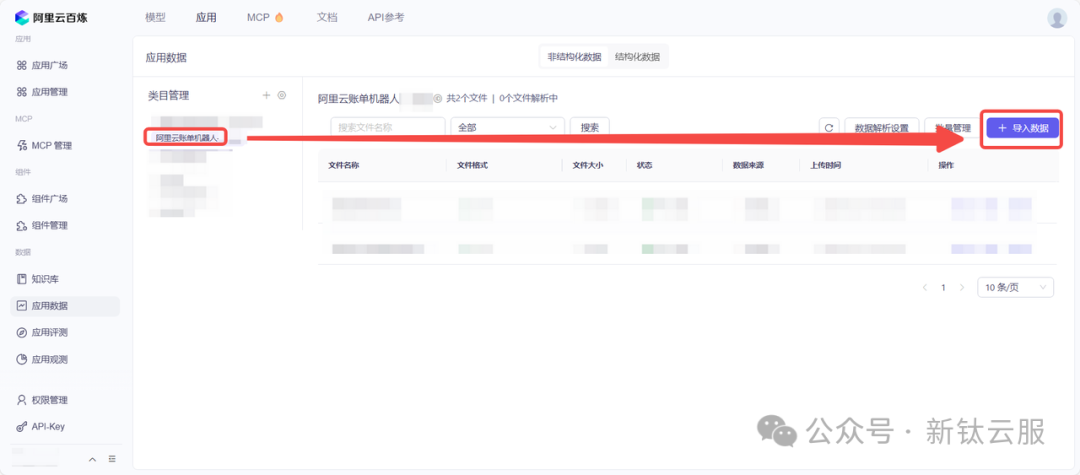Image resolution: width=1080 pixels, height=475 pixels.
Task: Select page 1 in pagination
Action: pyautogui.click(x=944, y=288)
